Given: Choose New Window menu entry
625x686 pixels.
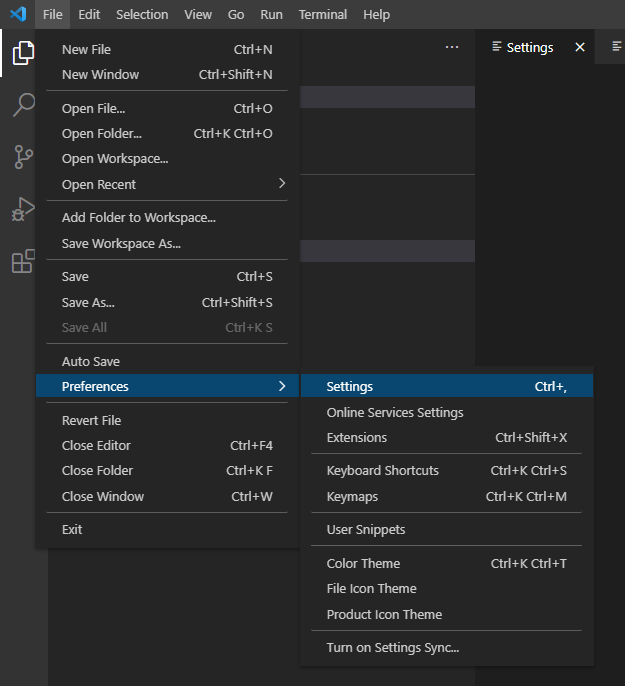Looking at the screenshot, I should (x=168, y=74).
